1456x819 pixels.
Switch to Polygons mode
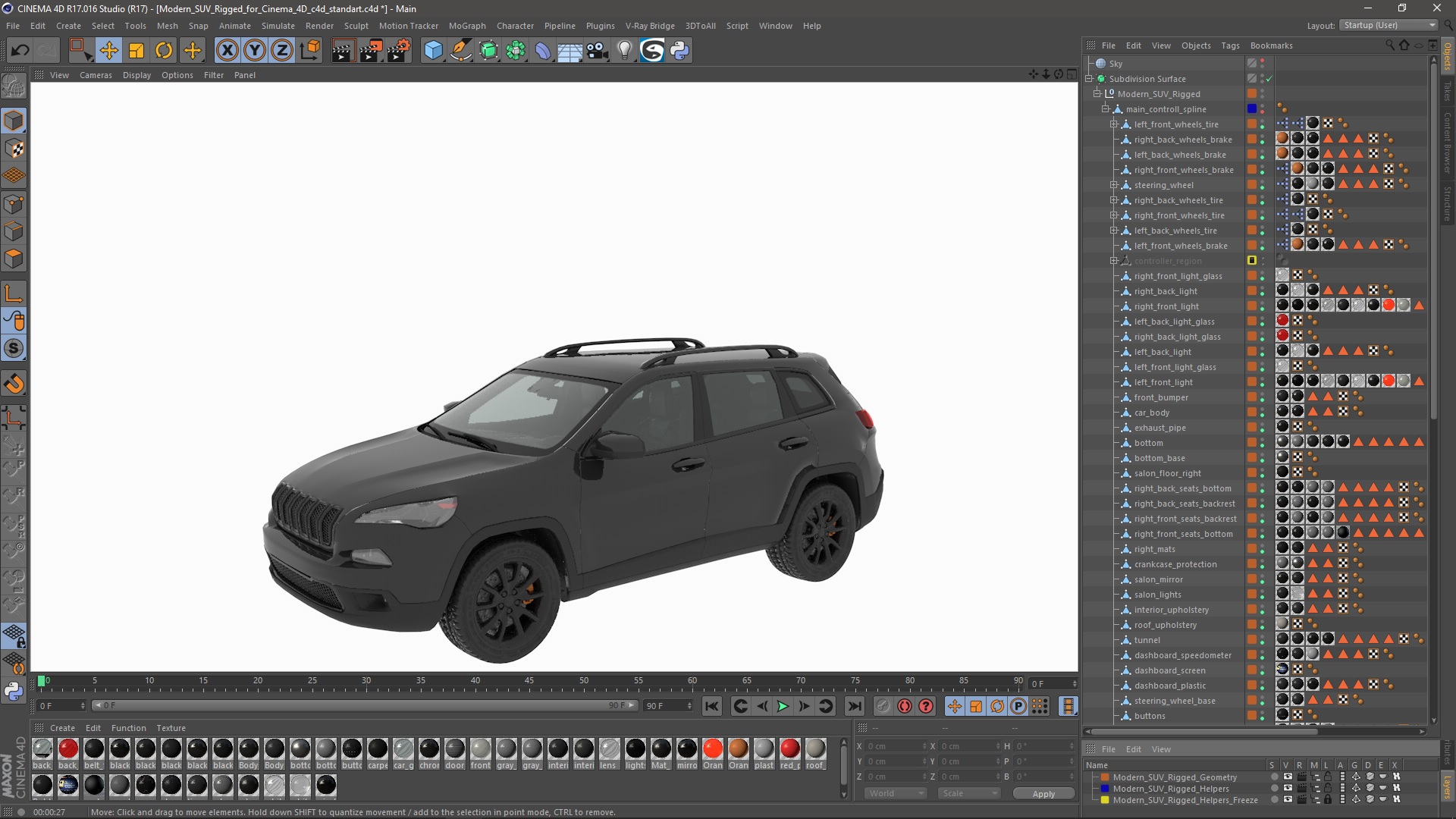point(14,259)
